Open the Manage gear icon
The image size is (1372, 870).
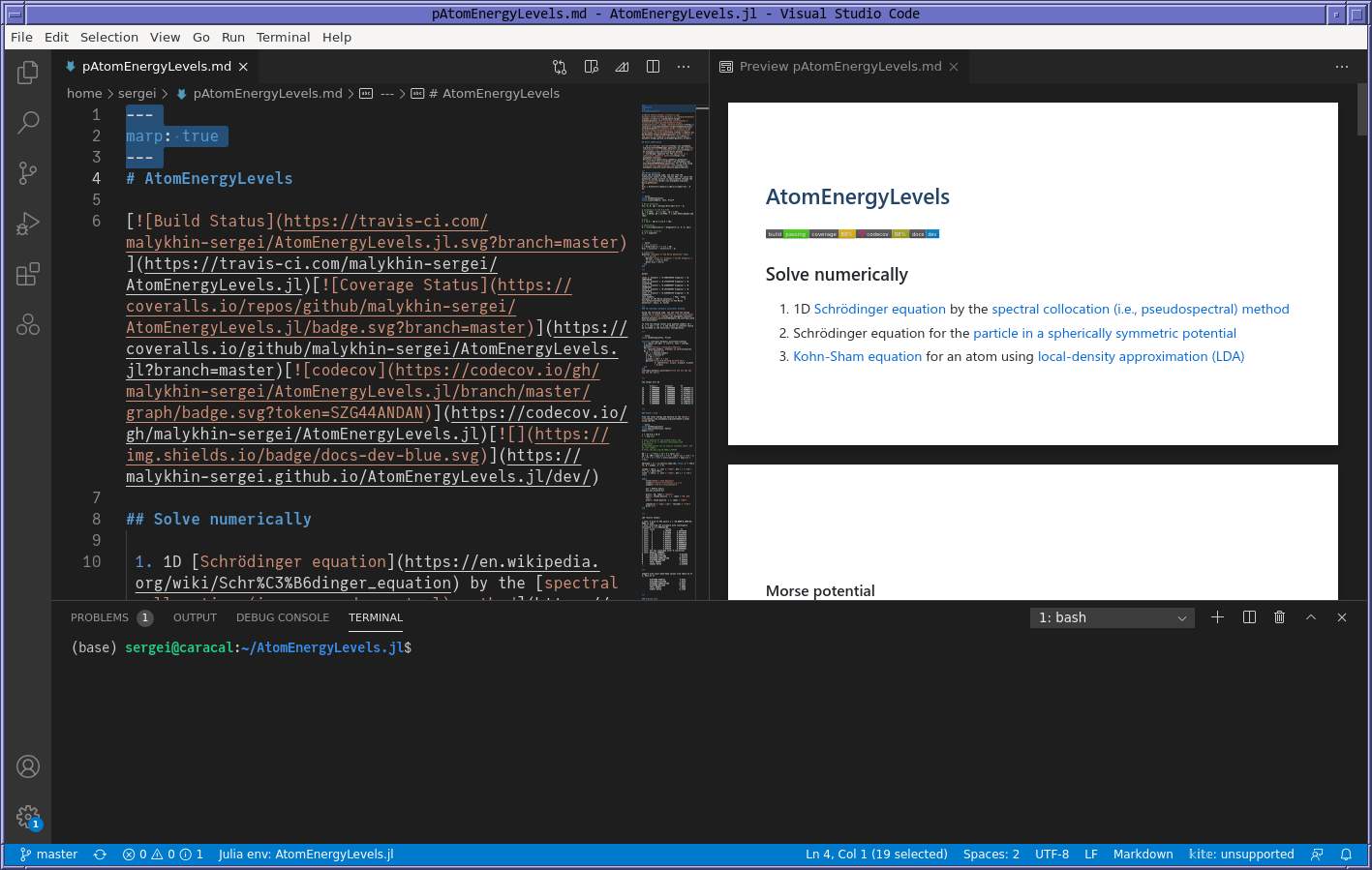coord(28,817)
